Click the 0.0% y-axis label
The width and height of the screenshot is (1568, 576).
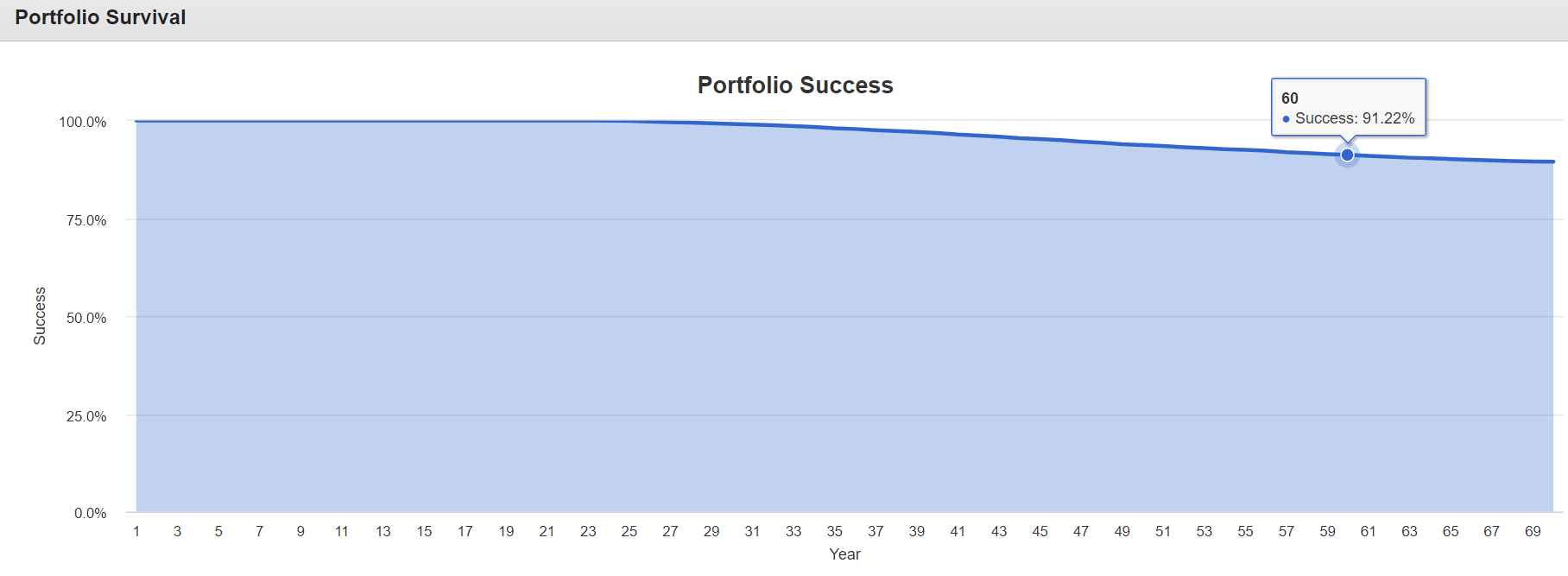click(x=90, y=513)
